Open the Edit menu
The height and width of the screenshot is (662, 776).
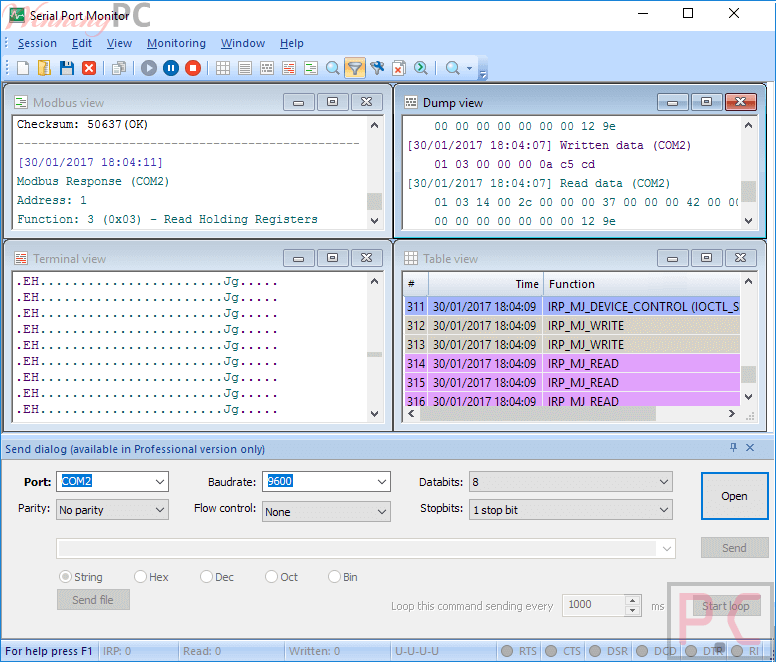point(82,44)
